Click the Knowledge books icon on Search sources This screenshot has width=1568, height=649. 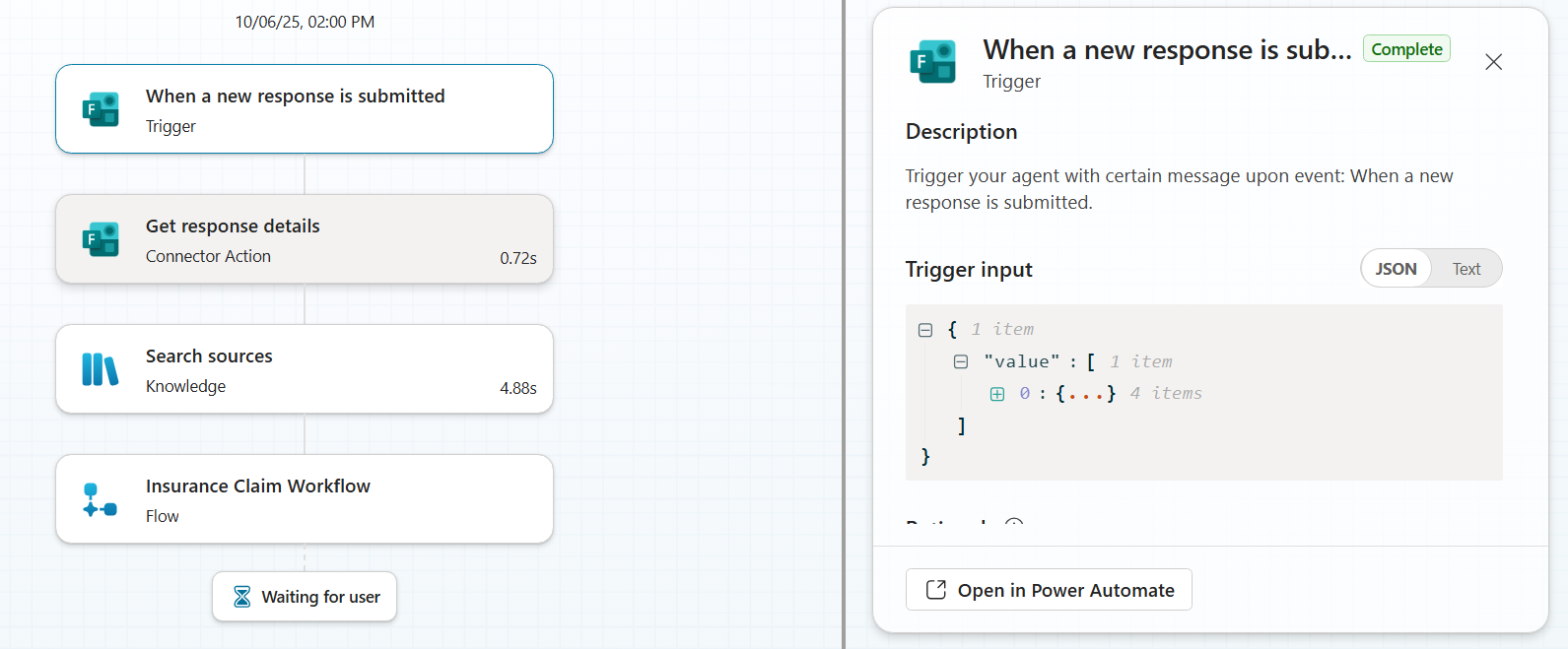point(101,369)
